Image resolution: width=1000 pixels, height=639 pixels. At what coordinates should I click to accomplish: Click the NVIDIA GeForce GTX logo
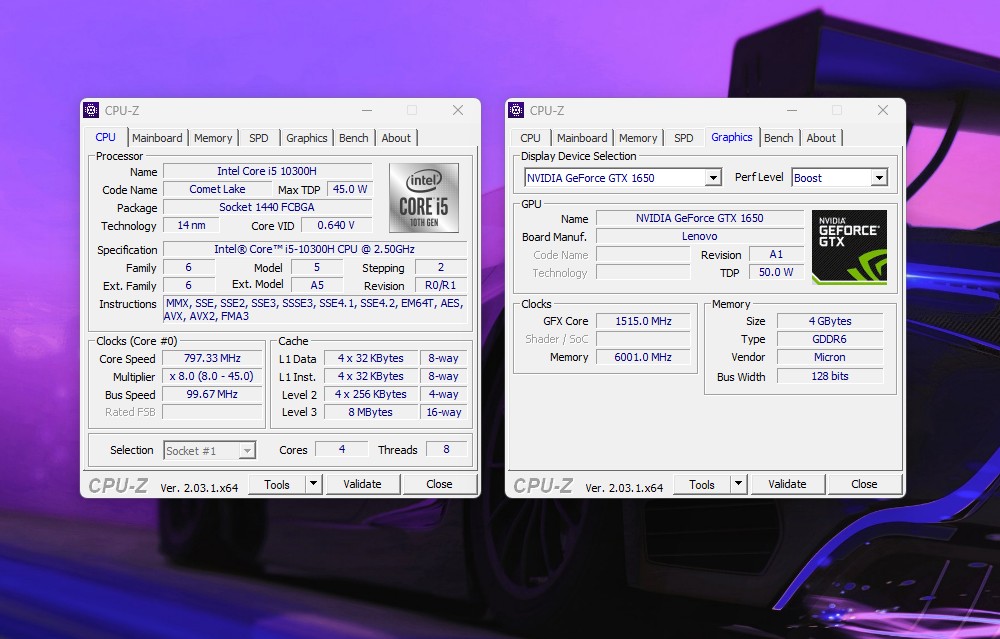(x=846, y=246)
